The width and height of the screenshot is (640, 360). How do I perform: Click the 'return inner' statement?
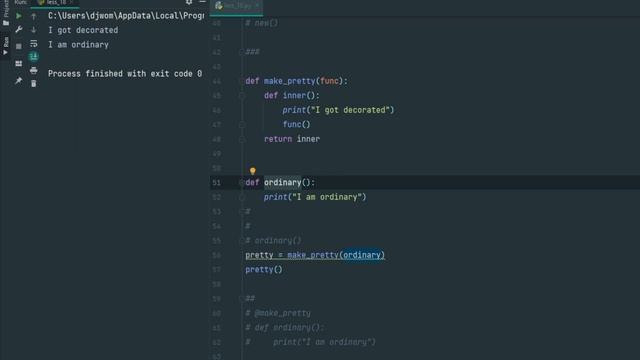coord(292,139)
